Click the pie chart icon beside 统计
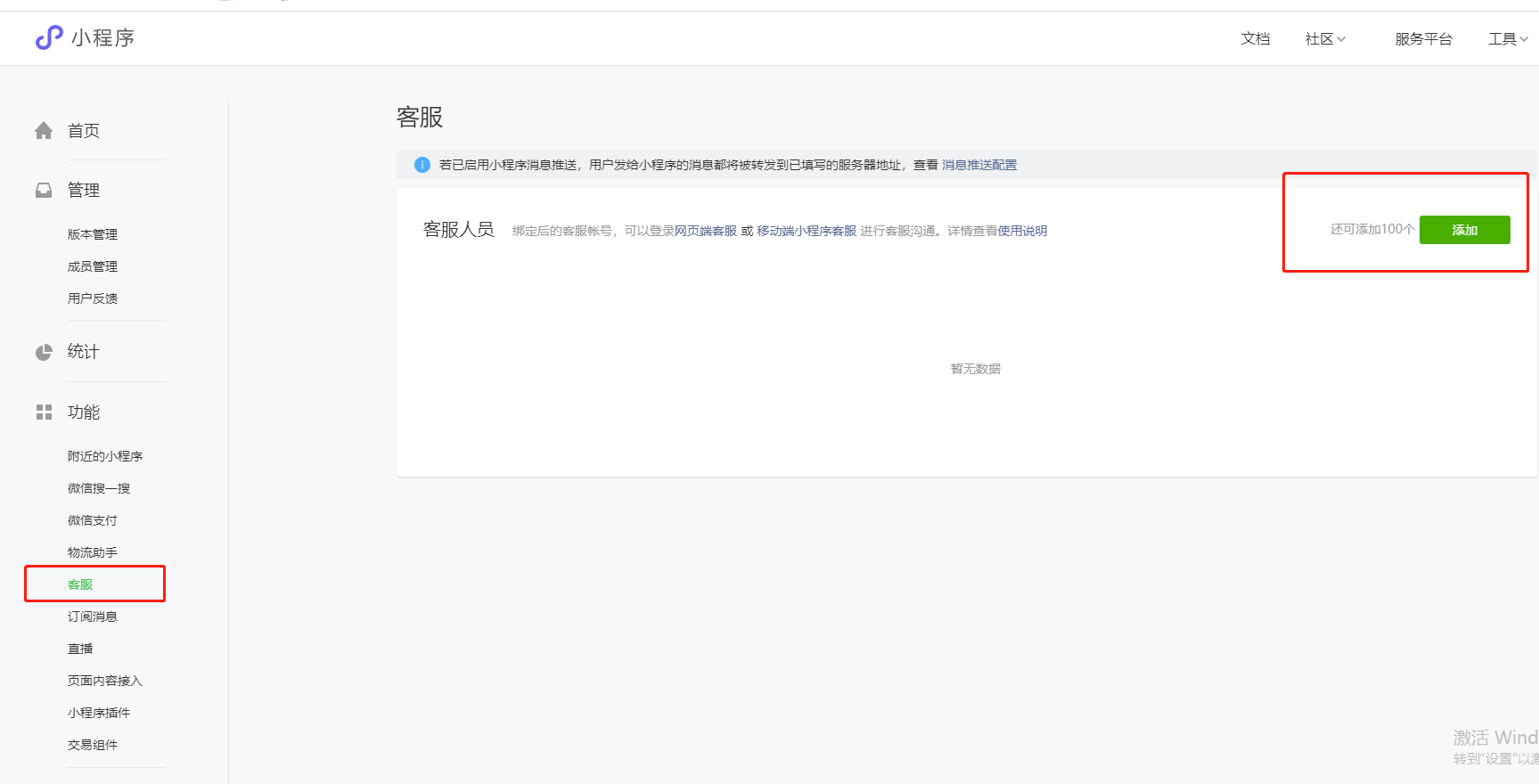The height and width of the screenshot is (784, 1539). (44, 352)
